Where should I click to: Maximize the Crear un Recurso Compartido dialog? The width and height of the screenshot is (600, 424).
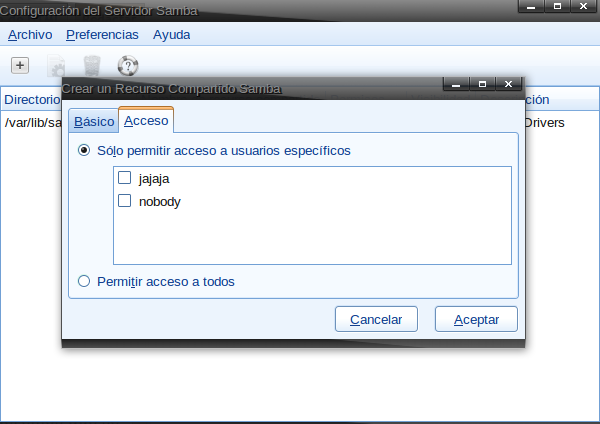coord(483,85)
